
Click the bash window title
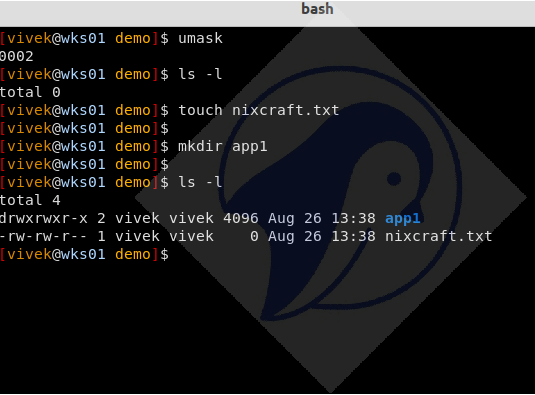[x=317, y=9]
